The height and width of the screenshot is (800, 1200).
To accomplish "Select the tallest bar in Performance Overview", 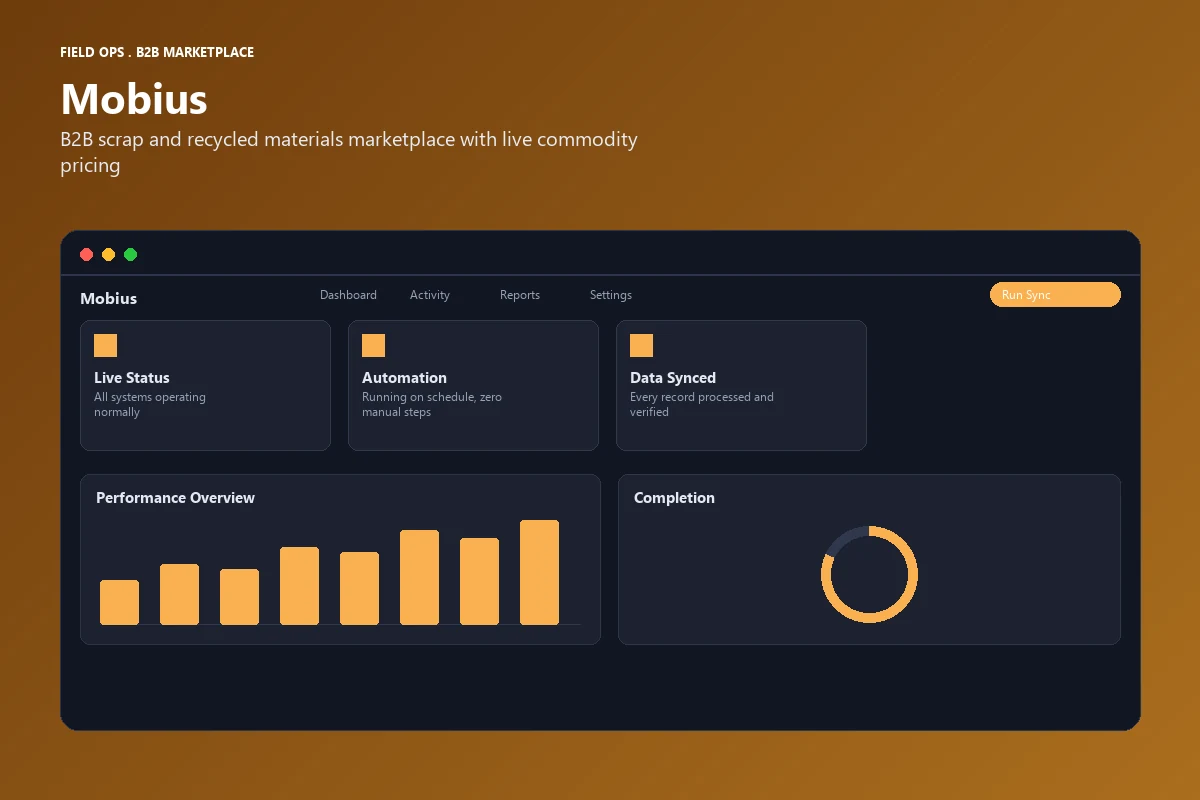I will click(x=539, y=572).
